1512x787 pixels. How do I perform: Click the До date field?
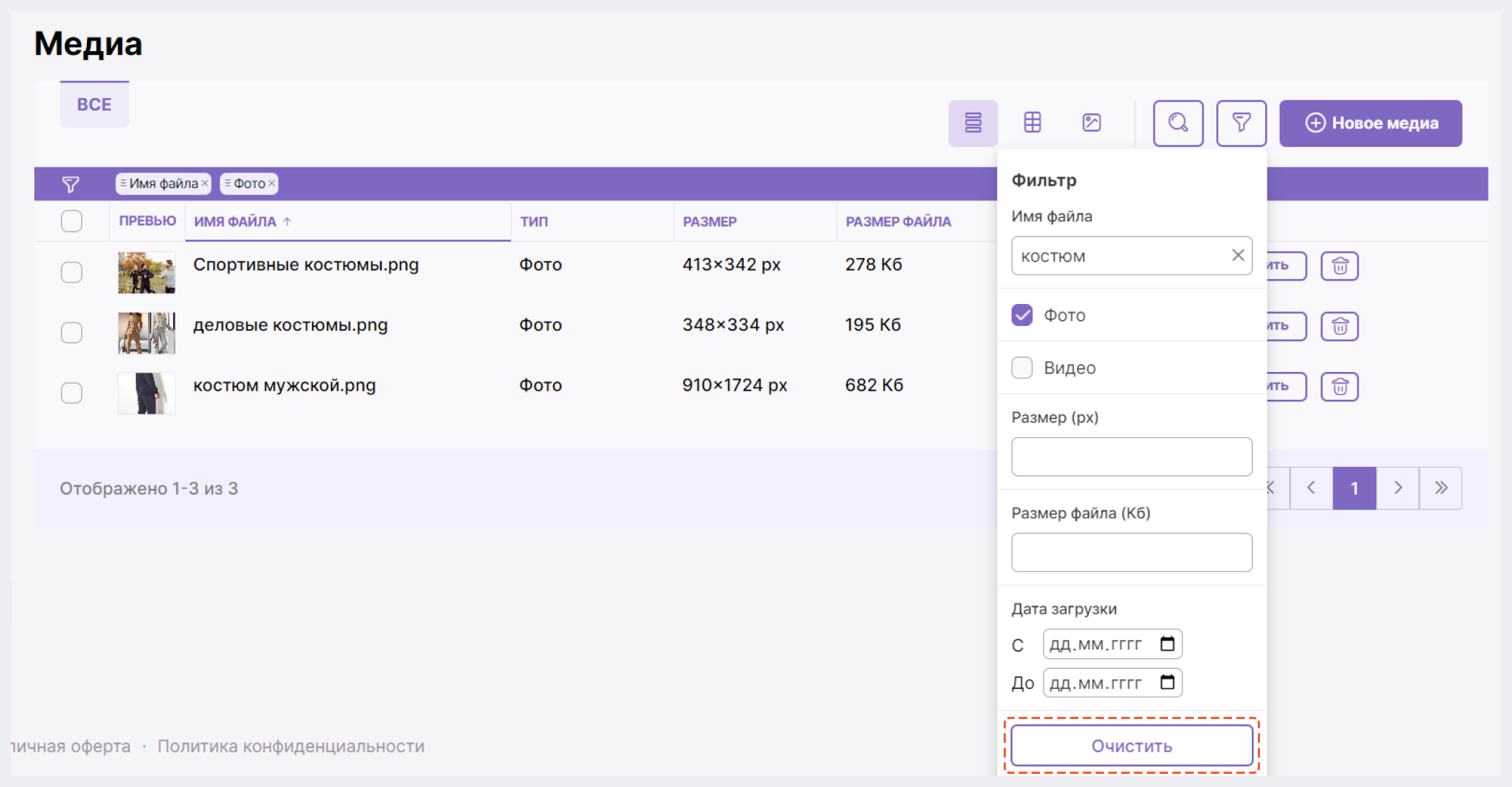(1112, 683)
